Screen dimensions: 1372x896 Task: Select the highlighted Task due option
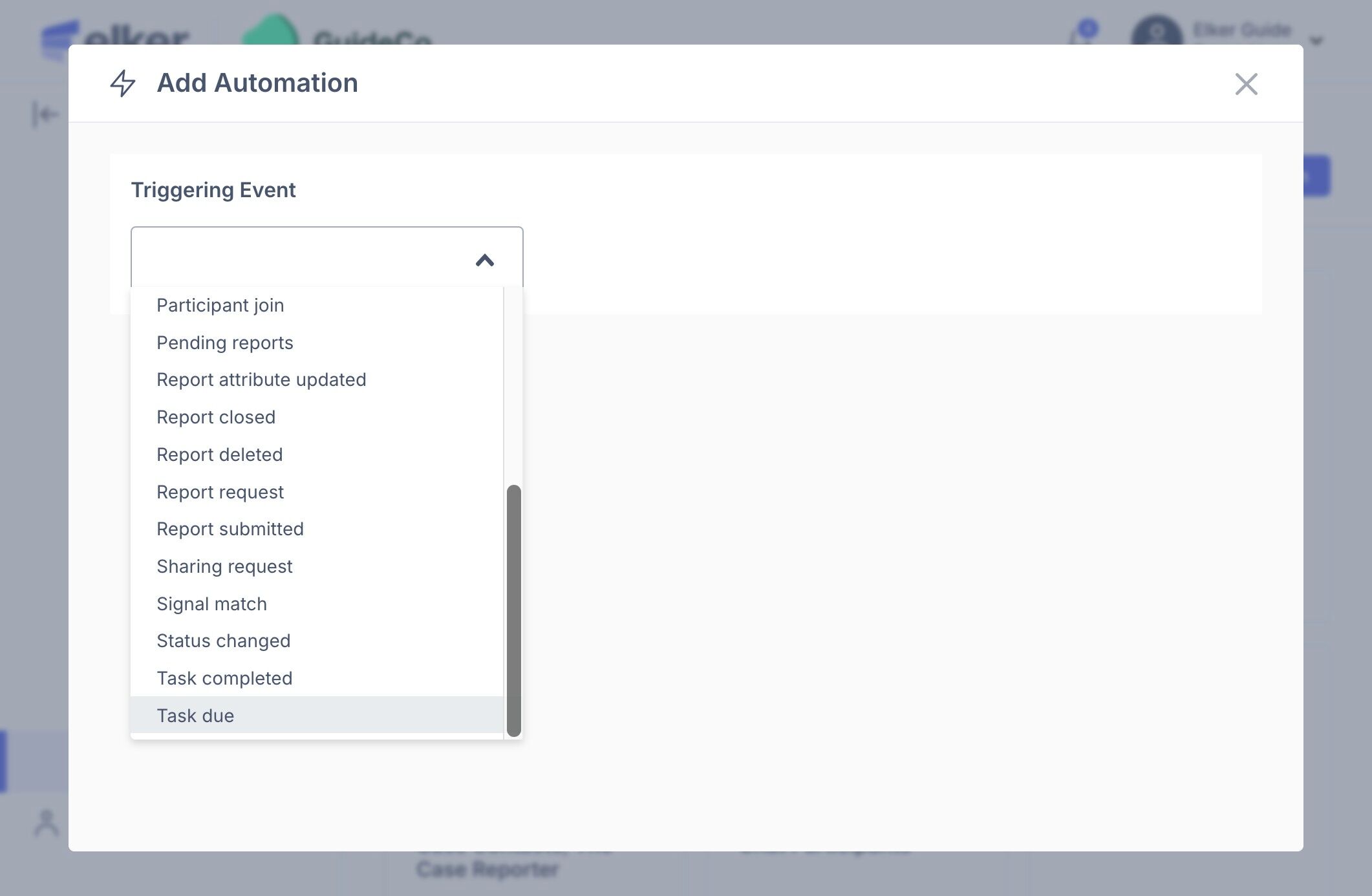[x=195, y=716]
